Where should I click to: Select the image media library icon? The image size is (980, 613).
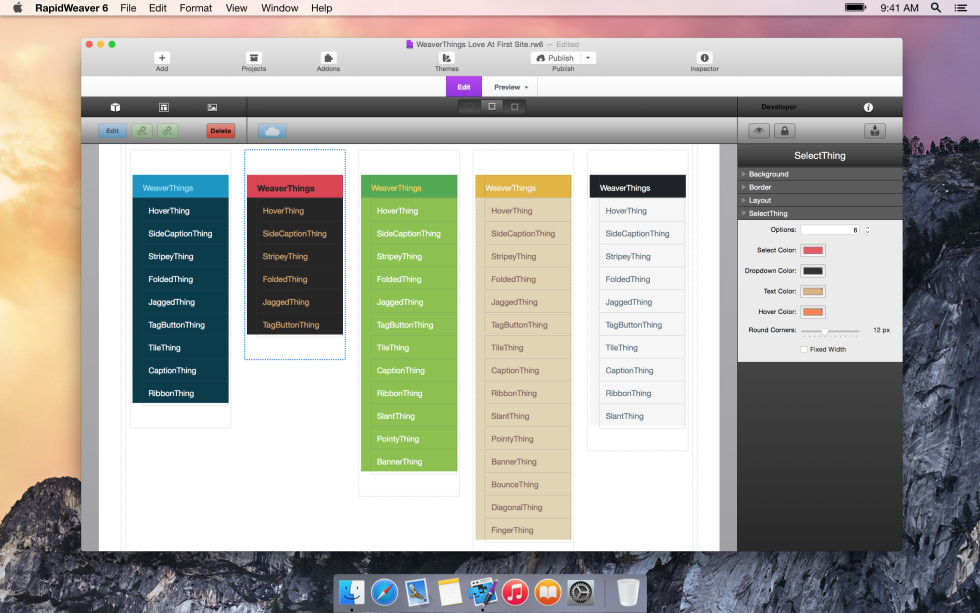coord(212,107)
